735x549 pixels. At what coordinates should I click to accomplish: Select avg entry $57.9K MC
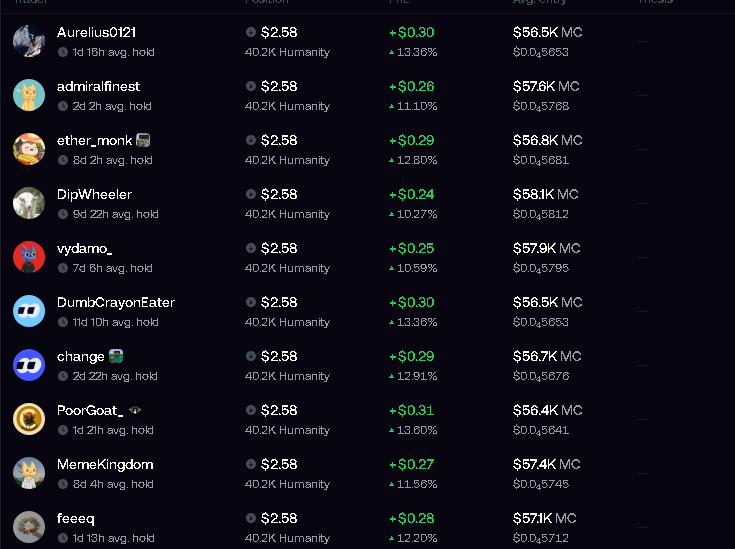point(547,248)
